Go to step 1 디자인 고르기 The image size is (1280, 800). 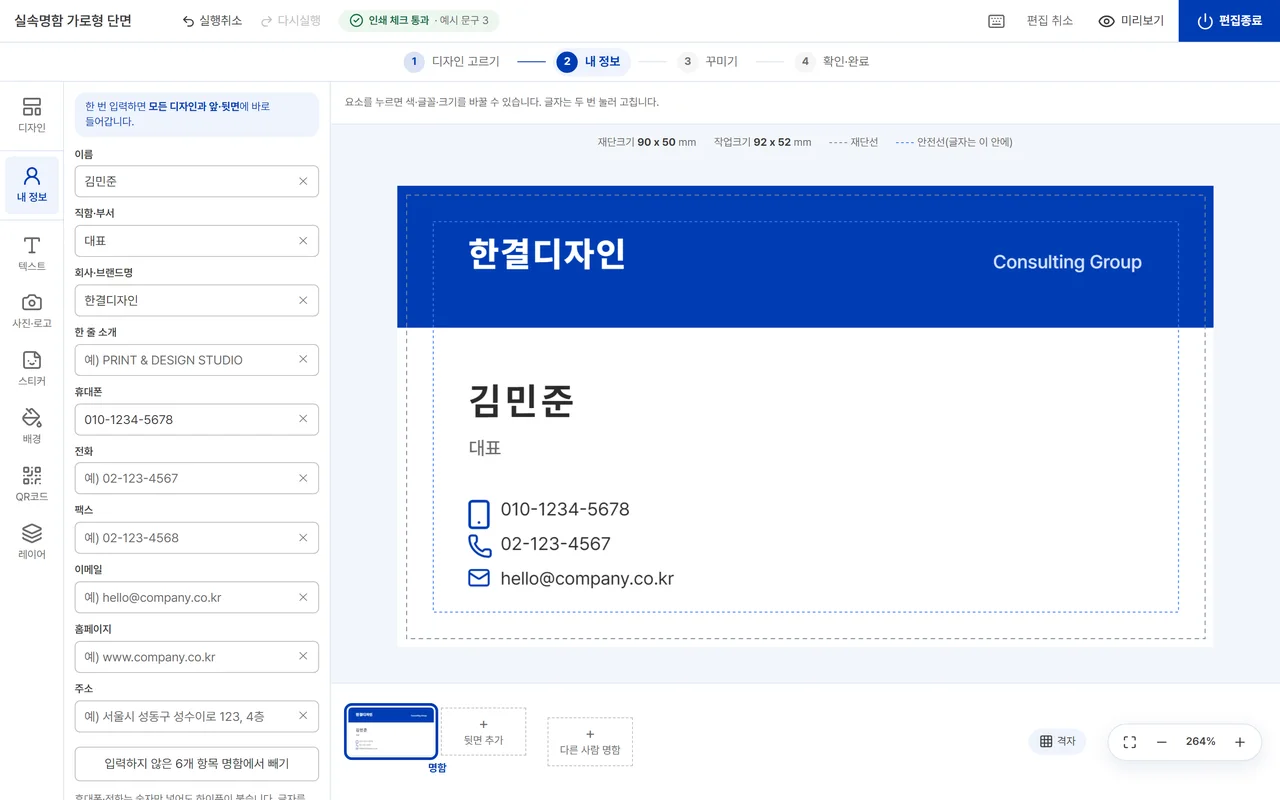point(452,62)
